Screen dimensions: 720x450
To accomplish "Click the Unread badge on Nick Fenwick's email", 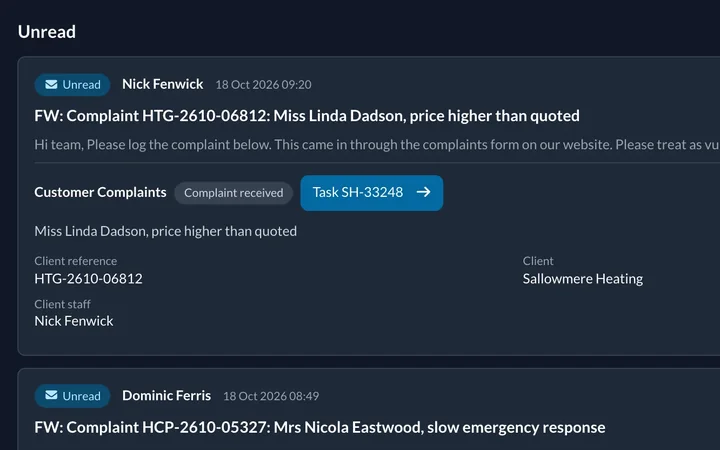I will (72, 85).
